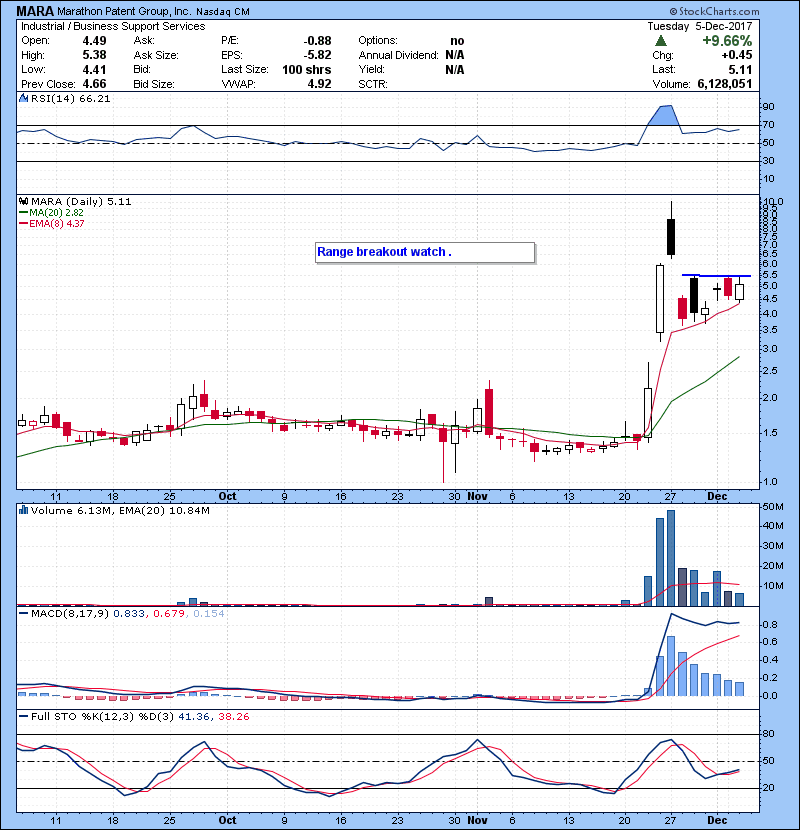Click the EPS value -5.82
Viewport: 800px width, 830px height.
[x=317, y=55]
